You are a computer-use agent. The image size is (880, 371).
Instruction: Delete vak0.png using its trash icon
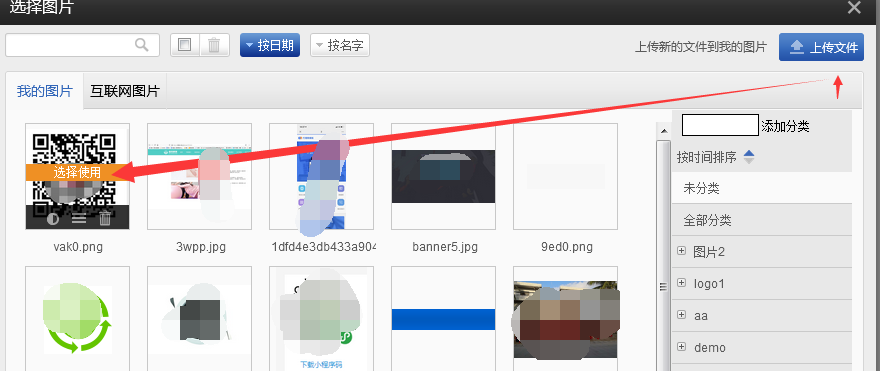tap(105, 219)
